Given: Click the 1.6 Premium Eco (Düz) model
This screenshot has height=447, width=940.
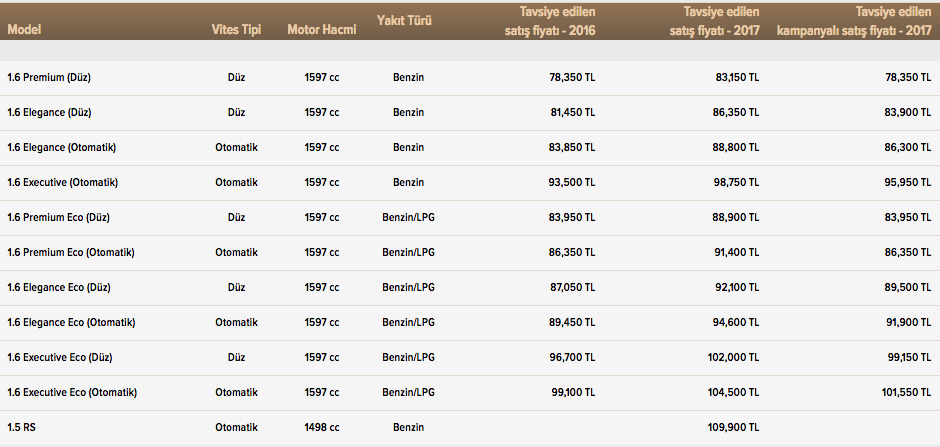Looking at the screenshot, I should (x=59, y=217).
